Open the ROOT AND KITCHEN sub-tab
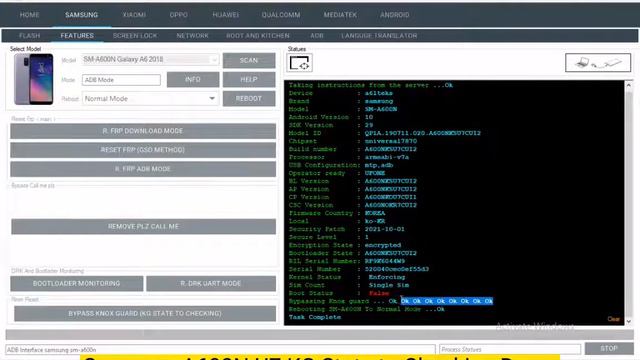Image resolution: width=640 pixels, height=360 pixels. click(x=258, y=36)
